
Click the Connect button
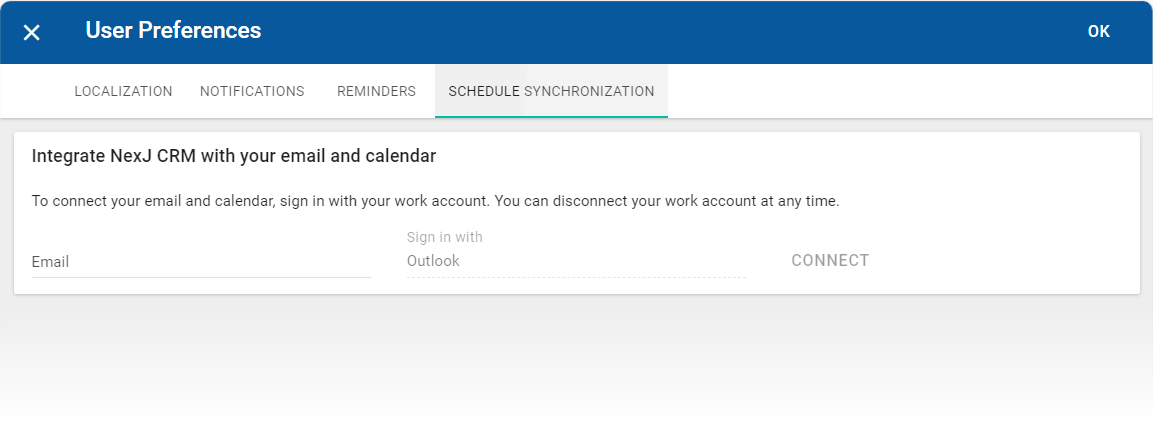tap(830, 261)
